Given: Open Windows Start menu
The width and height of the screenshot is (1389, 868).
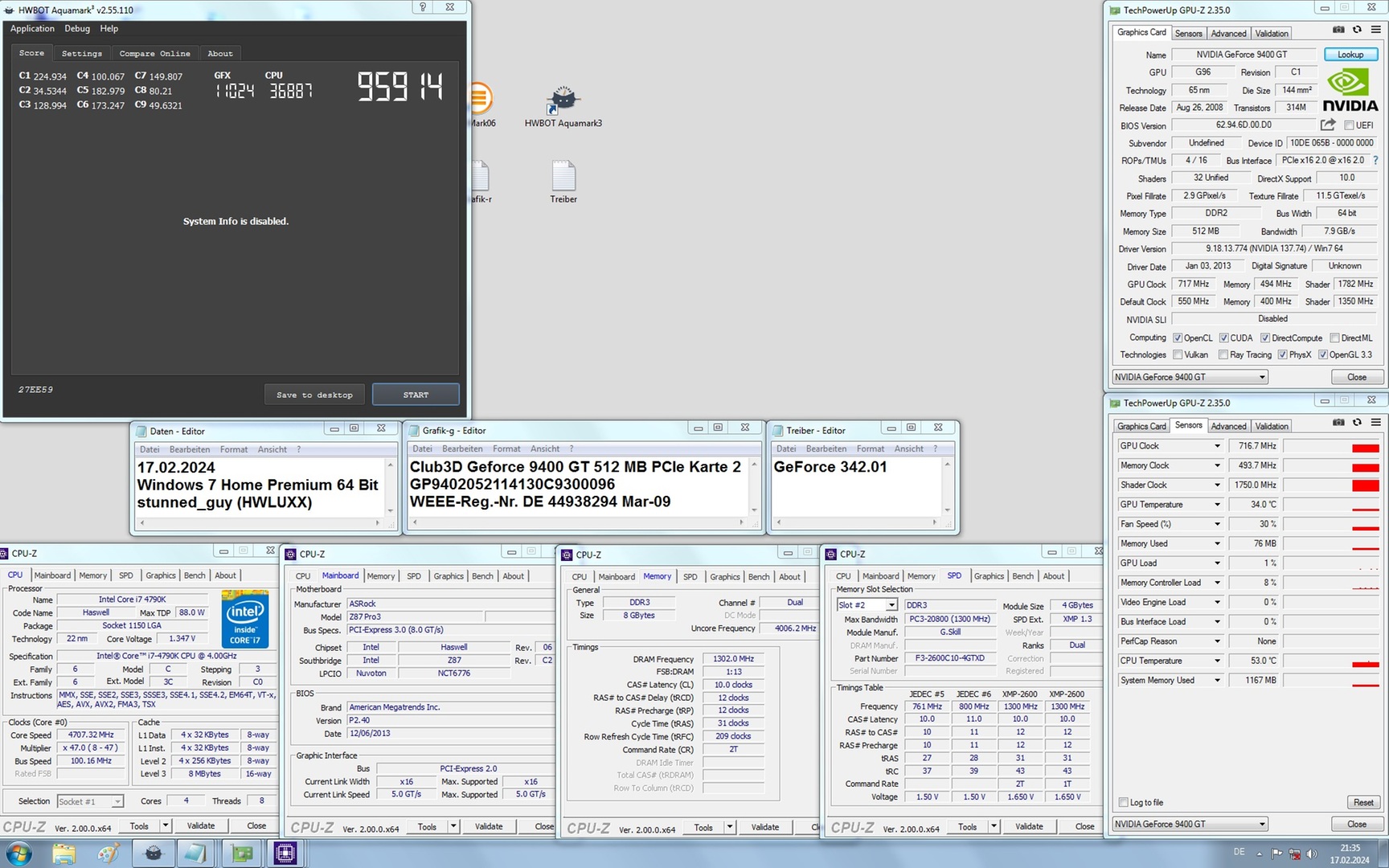Looking at the screenshot, I should pyautogui.click(x=18, y=853).
